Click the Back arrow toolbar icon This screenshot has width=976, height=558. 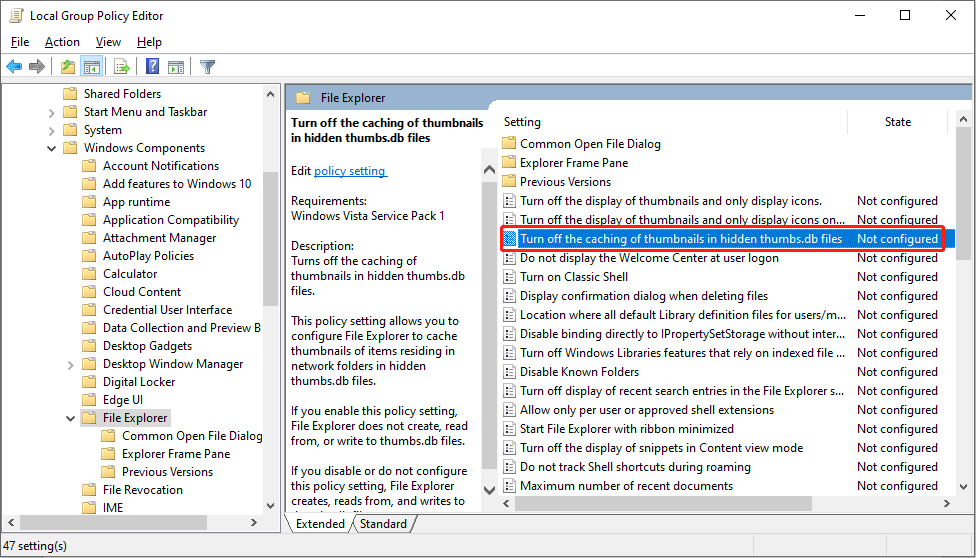click(14, 66)
